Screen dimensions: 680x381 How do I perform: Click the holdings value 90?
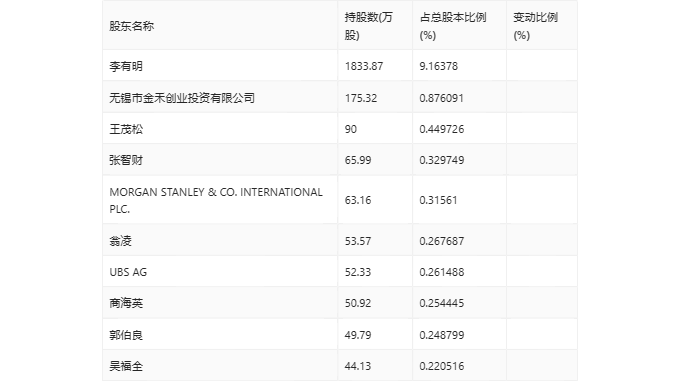pyautogui.click(x=351, y=129)
